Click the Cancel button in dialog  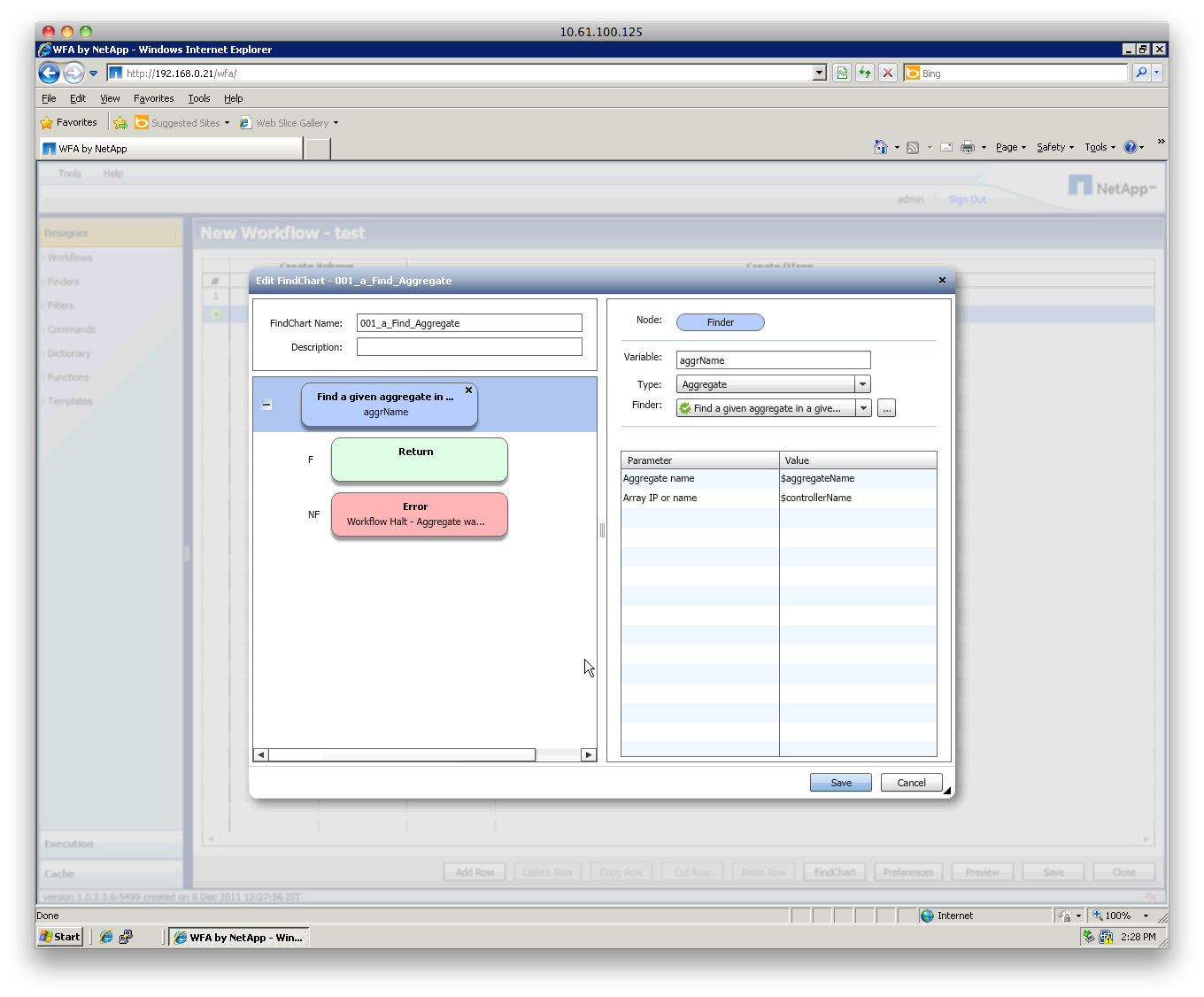tap(911, 783)
